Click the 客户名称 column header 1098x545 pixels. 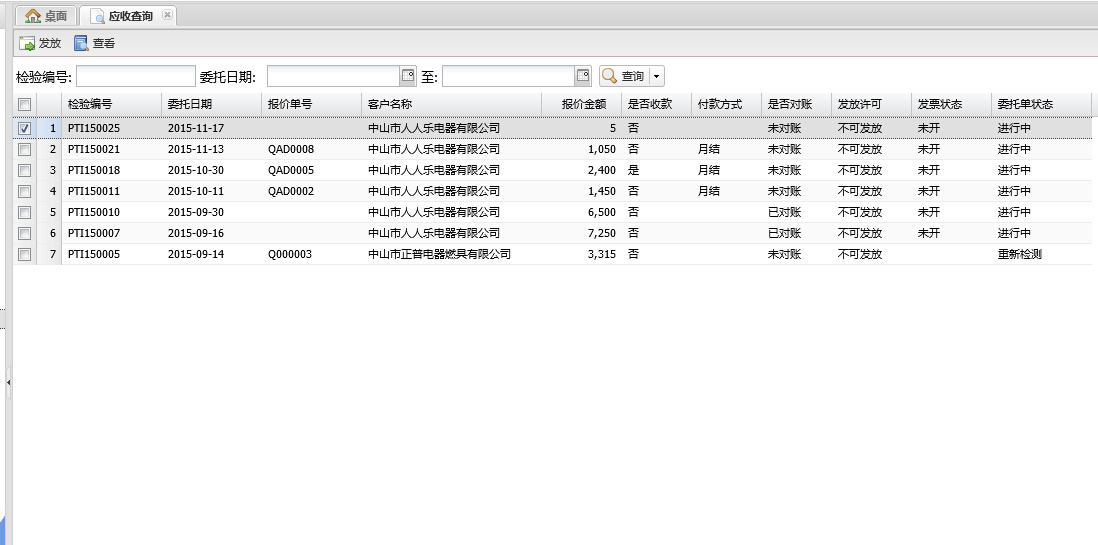pos(390,104)
